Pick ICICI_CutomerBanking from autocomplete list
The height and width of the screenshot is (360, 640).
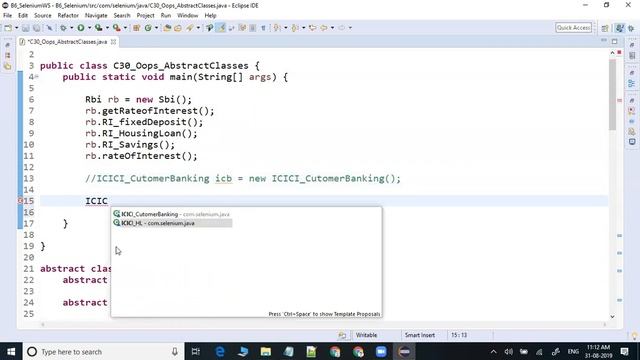pyautogui.click(x=171, y=214)
